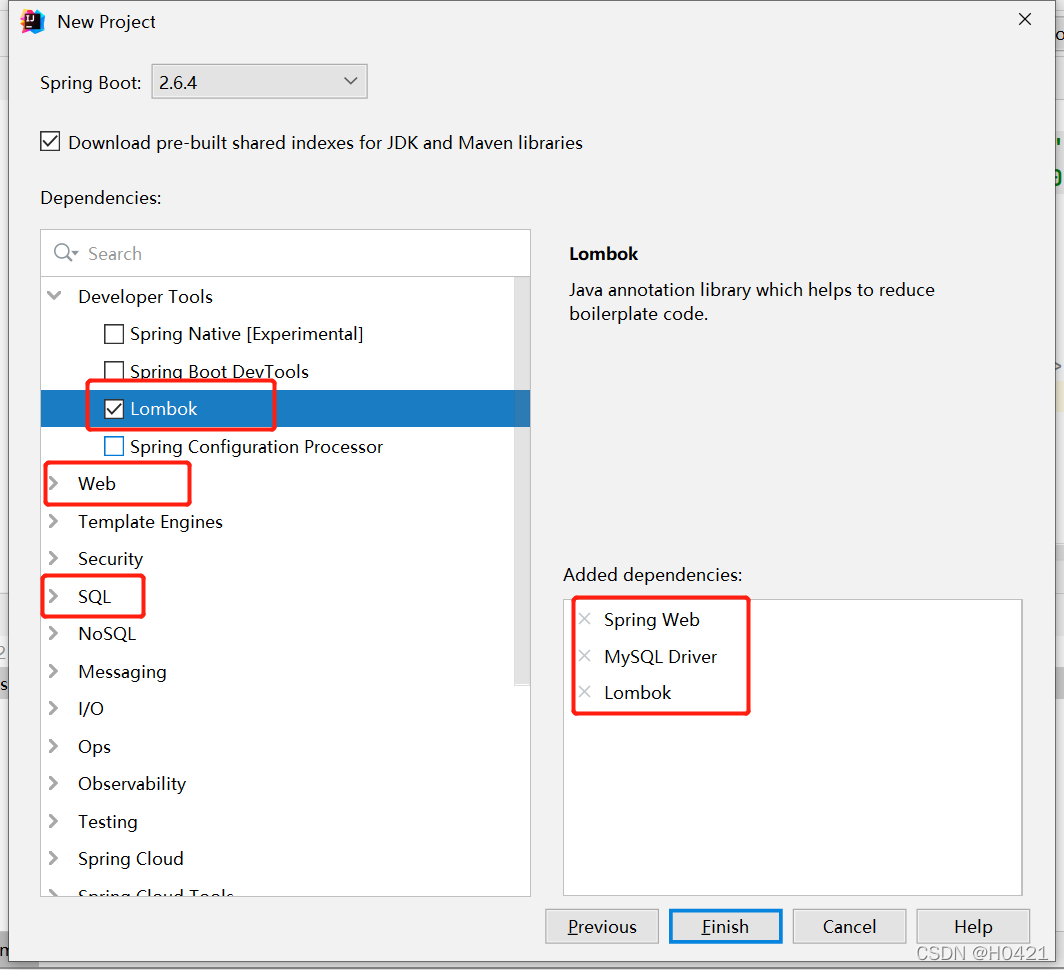Uncheck the Lombok checkbox
Image resolution: width=1064 pixels, height=970 pixels.
point(114,409)
